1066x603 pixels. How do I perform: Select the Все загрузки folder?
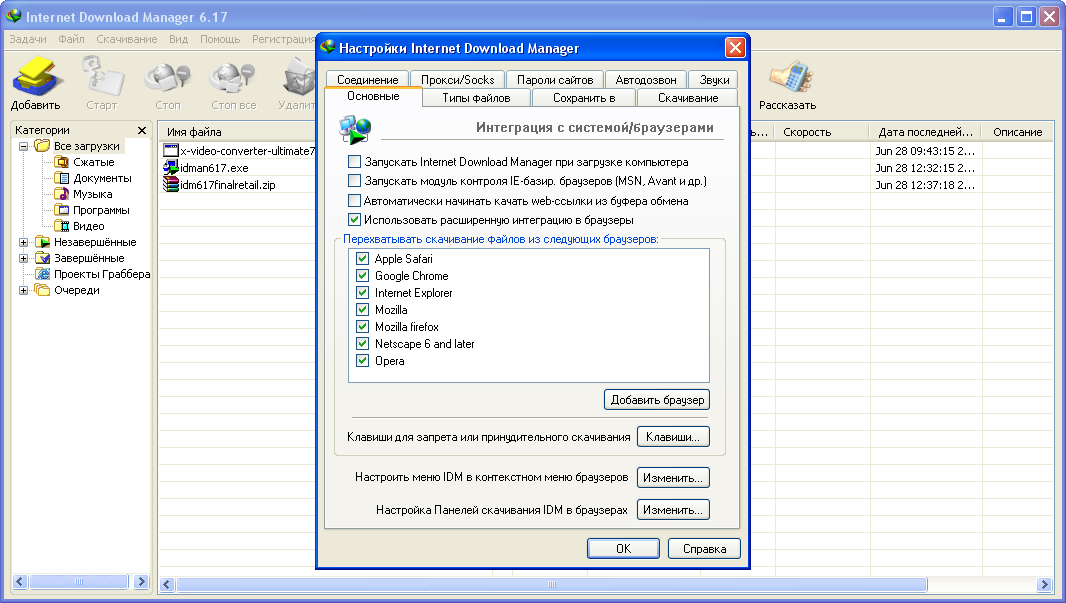coord(86,145)
